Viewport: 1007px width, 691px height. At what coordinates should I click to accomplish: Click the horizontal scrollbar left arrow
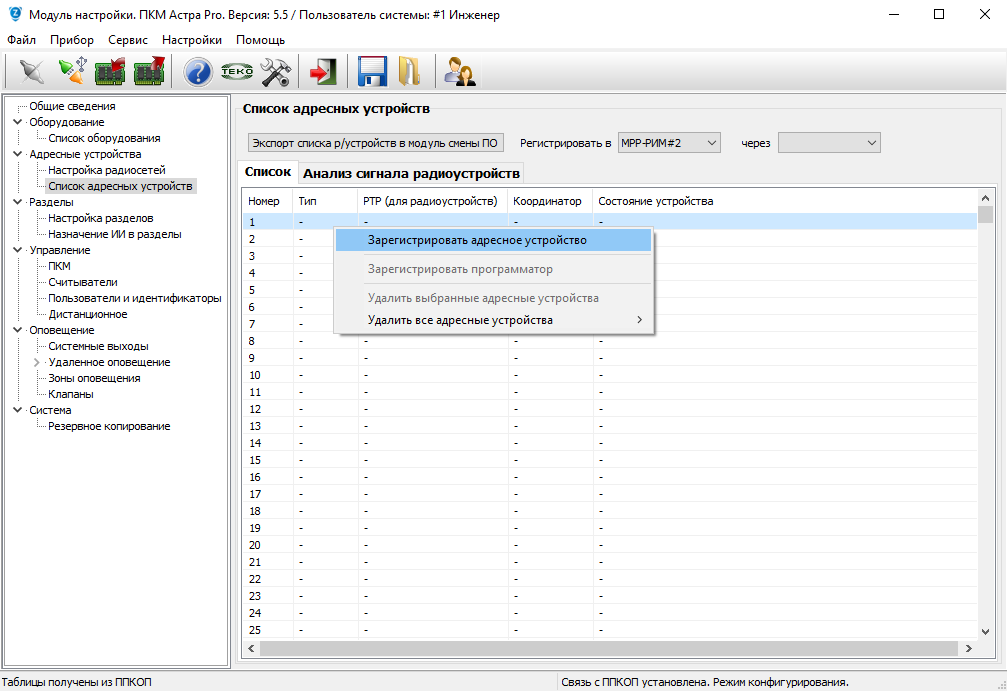pyautogui.click(x=251, y=649)
